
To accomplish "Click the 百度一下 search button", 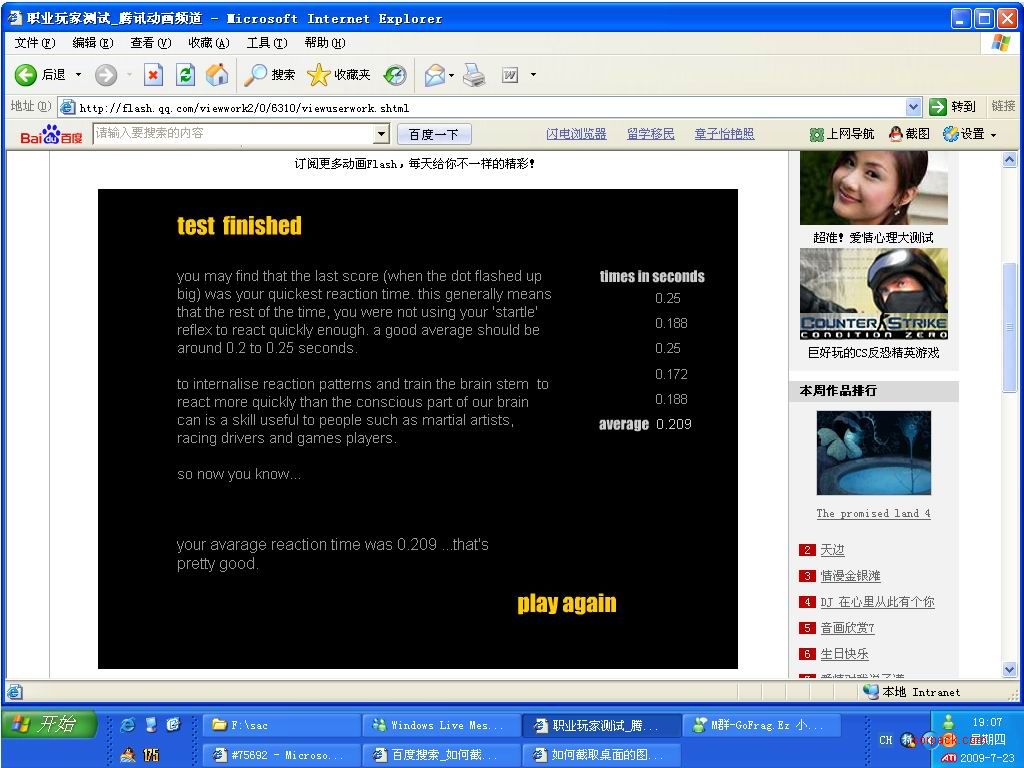I will (434, 134).
